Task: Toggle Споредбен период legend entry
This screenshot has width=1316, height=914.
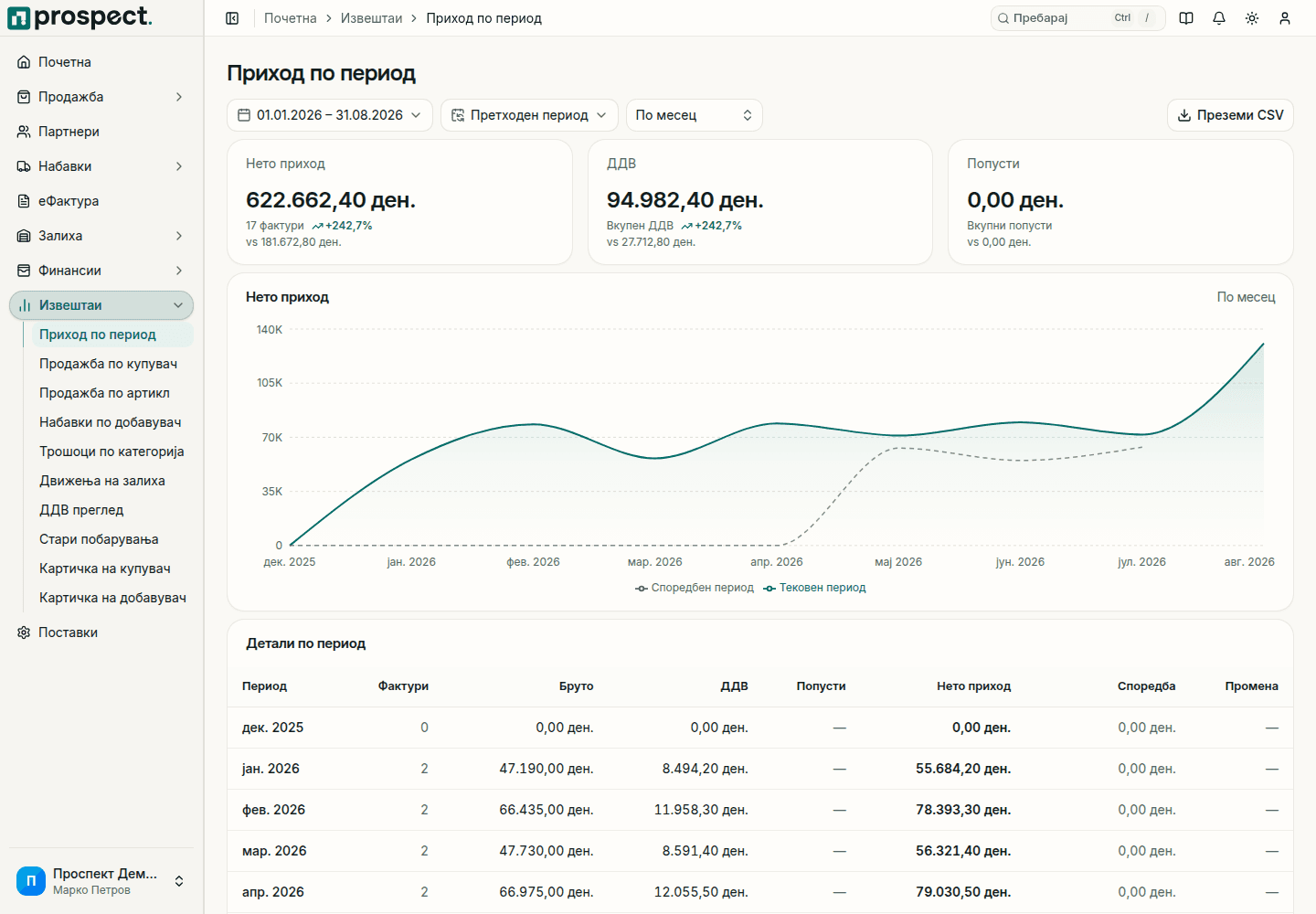Action: click(x=695, y=588)
